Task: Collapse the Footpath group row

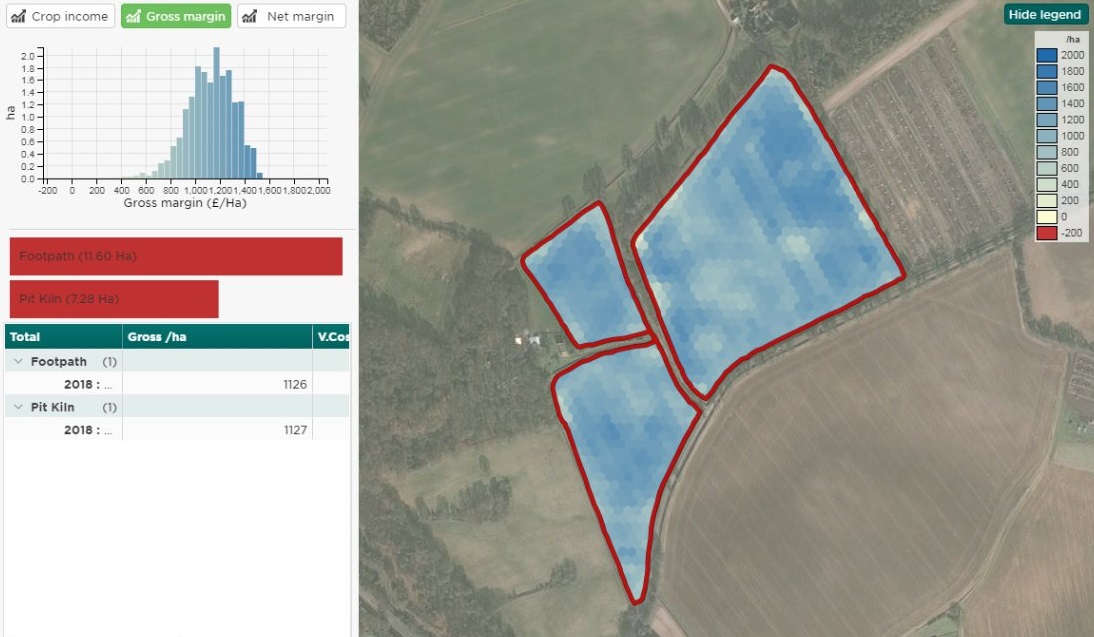Action: pyautogui.click(x=18, y=361)
